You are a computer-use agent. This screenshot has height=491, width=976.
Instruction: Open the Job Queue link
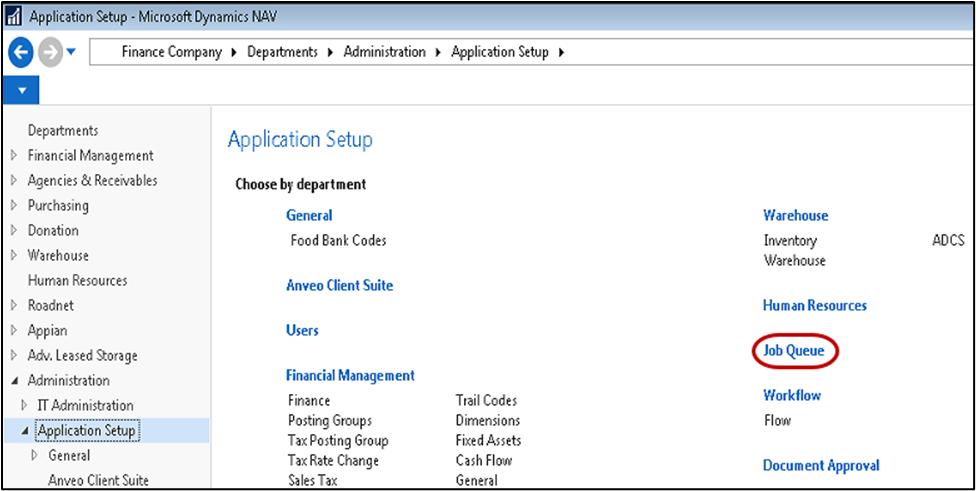(x=794, y=351)
